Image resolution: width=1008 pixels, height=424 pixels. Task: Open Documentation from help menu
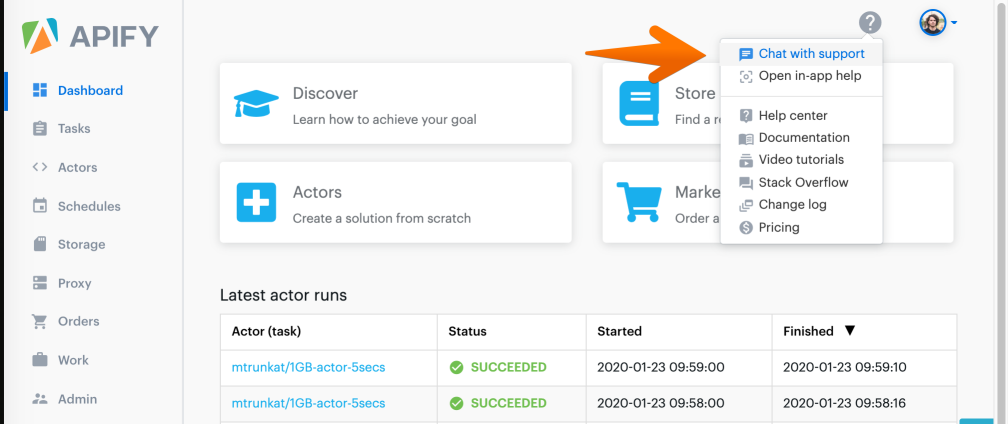tap(804, 137)
